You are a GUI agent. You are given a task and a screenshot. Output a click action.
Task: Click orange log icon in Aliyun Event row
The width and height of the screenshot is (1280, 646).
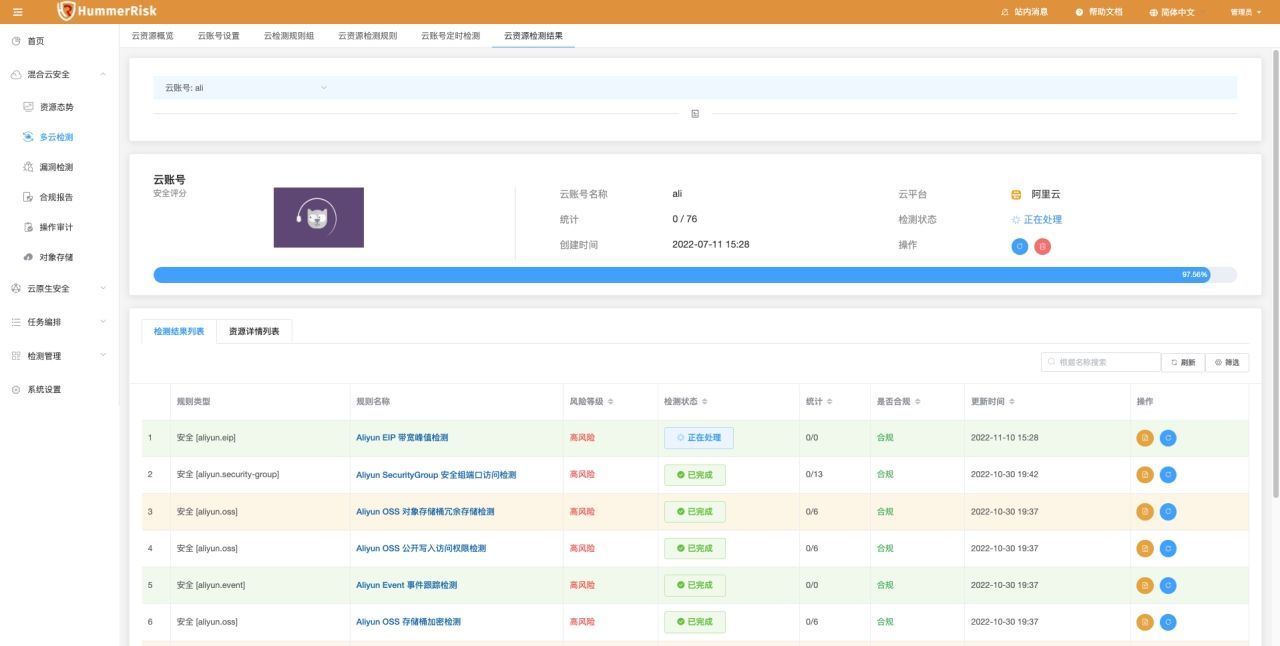click(x=1146, y=585)
